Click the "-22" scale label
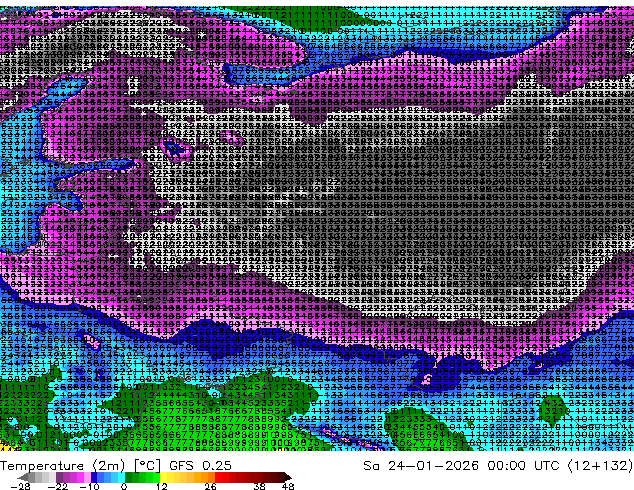The height and width of the screenshot is (490, 634). (58, 487)
